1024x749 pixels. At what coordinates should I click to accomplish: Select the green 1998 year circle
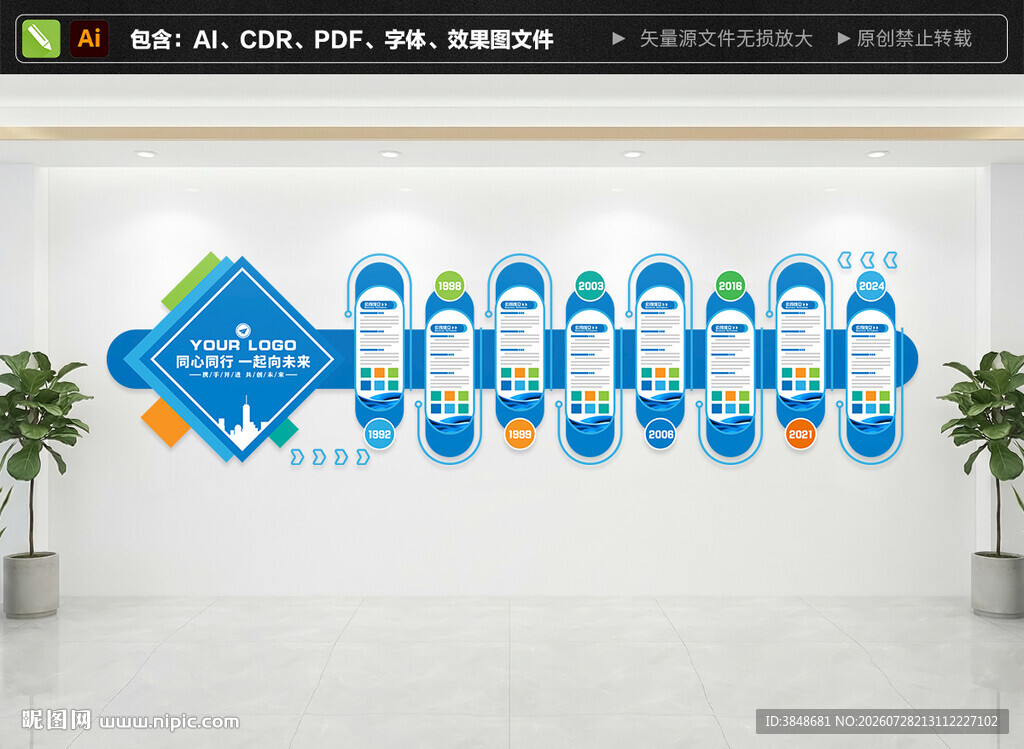pos(449,285)
